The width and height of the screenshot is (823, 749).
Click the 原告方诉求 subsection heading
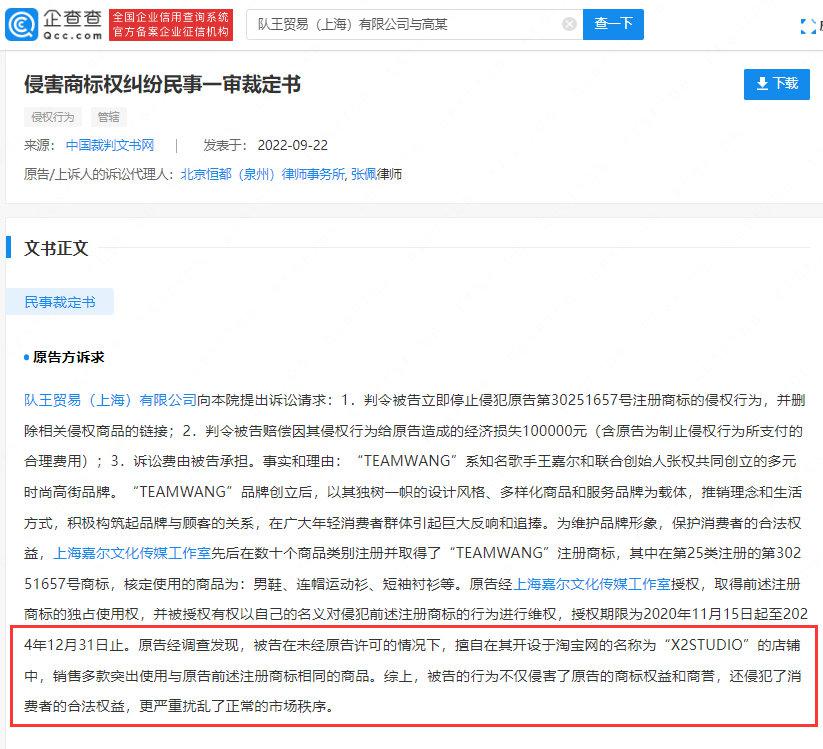click(x=68, y=357)
